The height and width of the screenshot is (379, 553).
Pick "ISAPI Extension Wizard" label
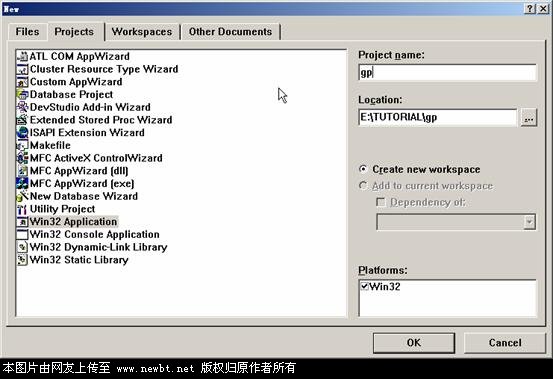click(87, 133)
